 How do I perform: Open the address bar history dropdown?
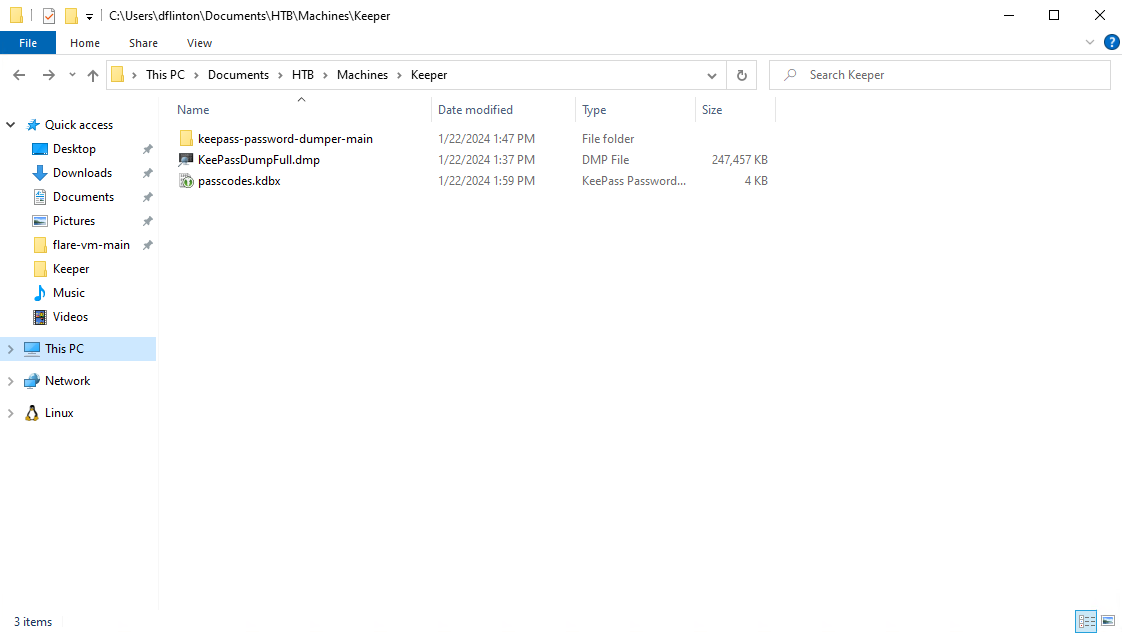712,75
